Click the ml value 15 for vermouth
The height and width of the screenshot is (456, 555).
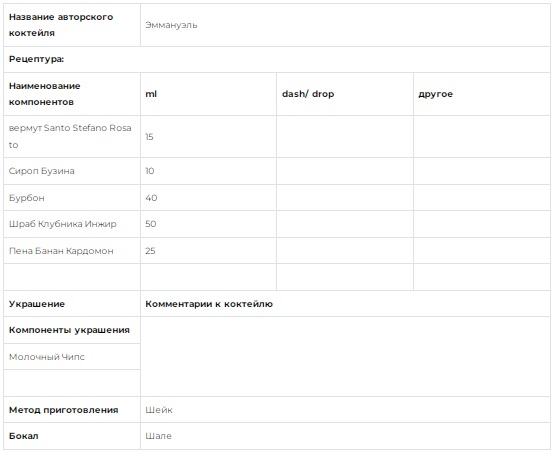(208, 137)
